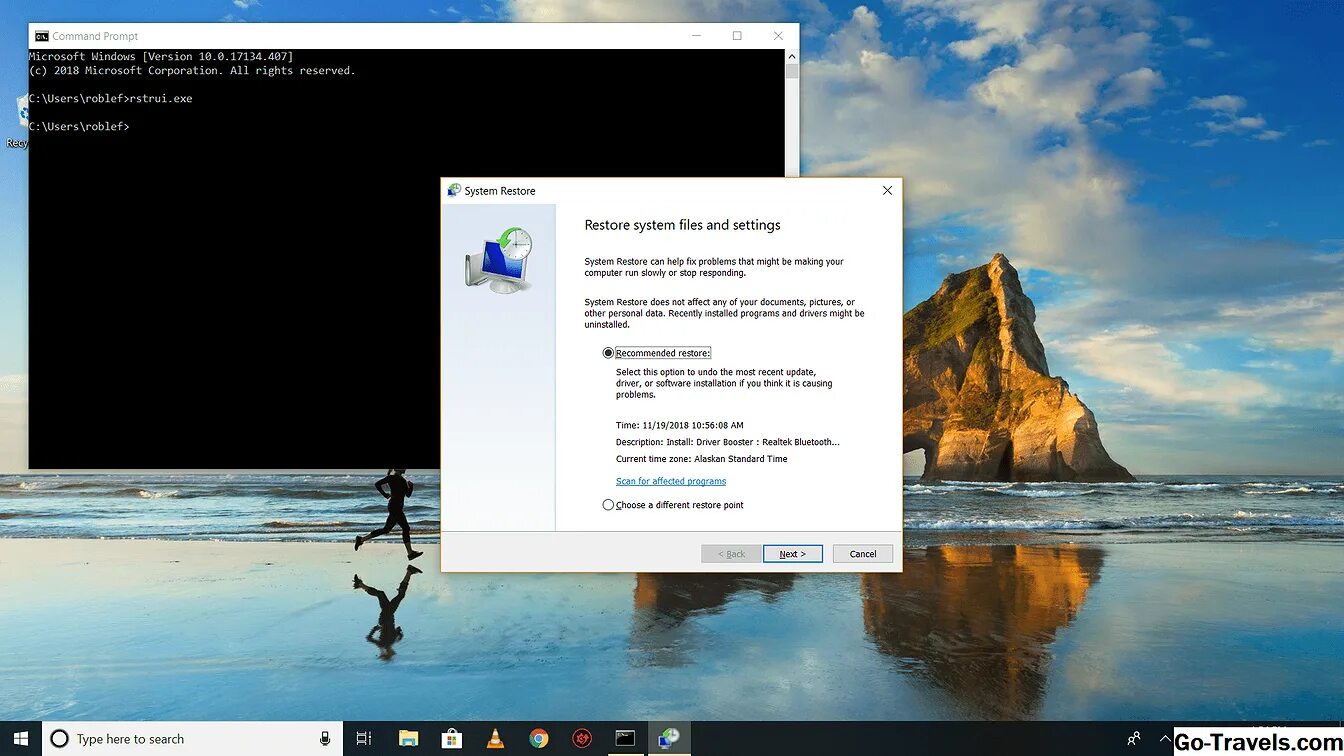This screenshot has width=1344, height=756.
Task: Select the Recommended restore option
Action: point(608,353)
